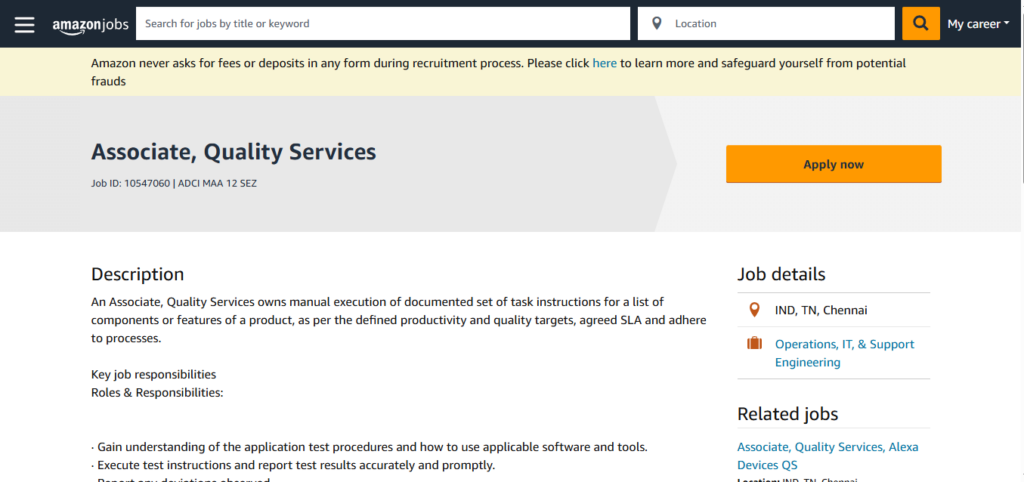Click the 'Roles & Responsibilities:' line
Screen dimensions: 1024x482
click(157, 393)
